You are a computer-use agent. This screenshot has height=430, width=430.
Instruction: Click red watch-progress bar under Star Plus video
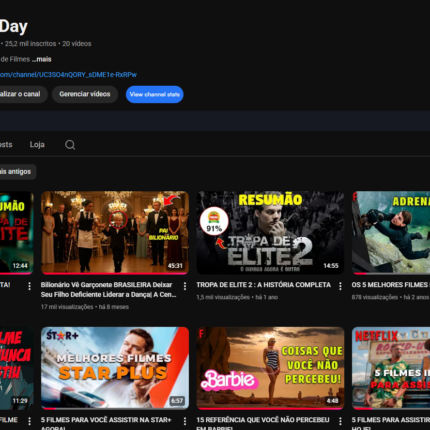[49, 409]
